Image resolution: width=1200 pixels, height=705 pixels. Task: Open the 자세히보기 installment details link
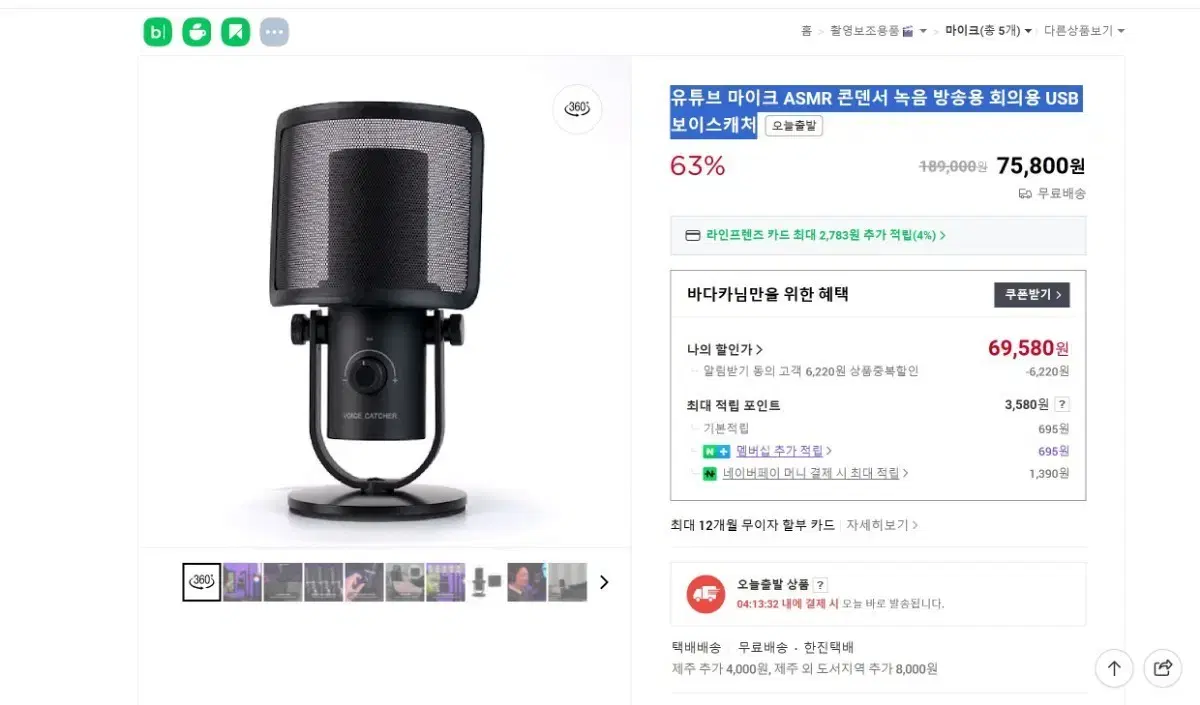(877, 523)
